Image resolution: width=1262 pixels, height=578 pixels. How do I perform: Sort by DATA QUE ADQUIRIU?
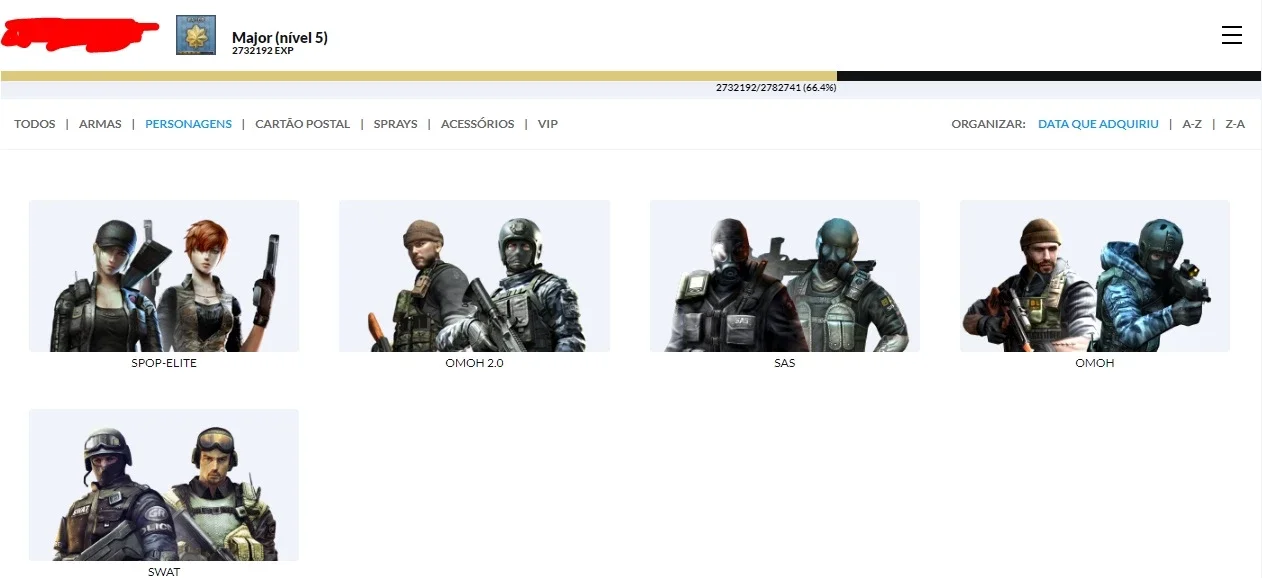[x=1098, y=124]
